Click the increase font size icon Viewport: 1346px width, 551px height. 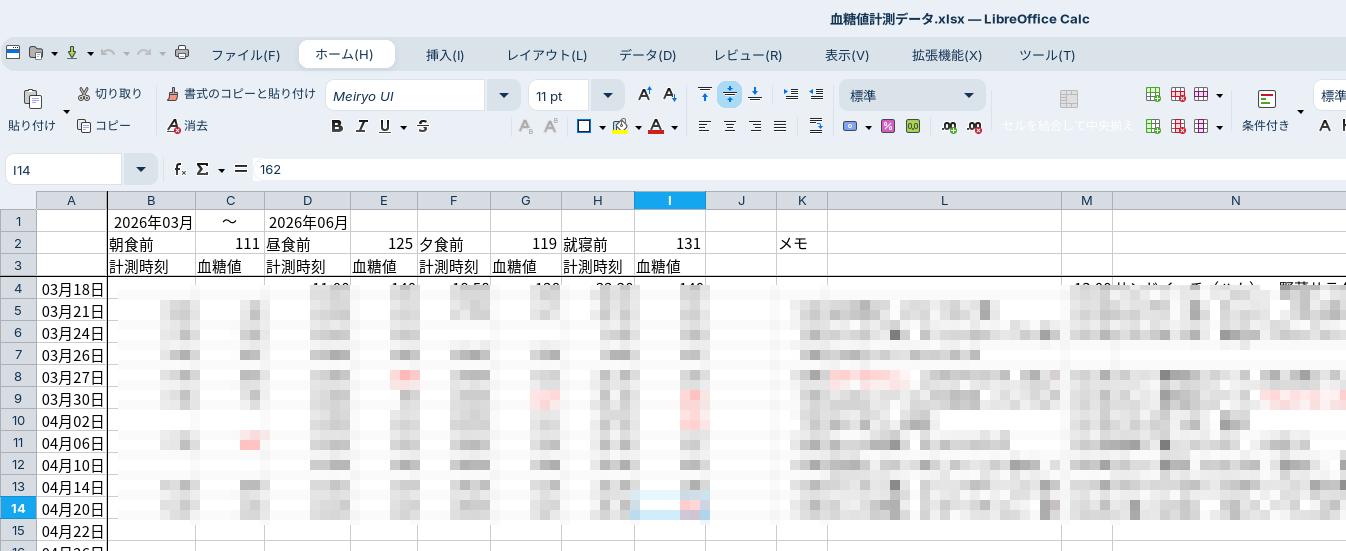pos(645,95)
